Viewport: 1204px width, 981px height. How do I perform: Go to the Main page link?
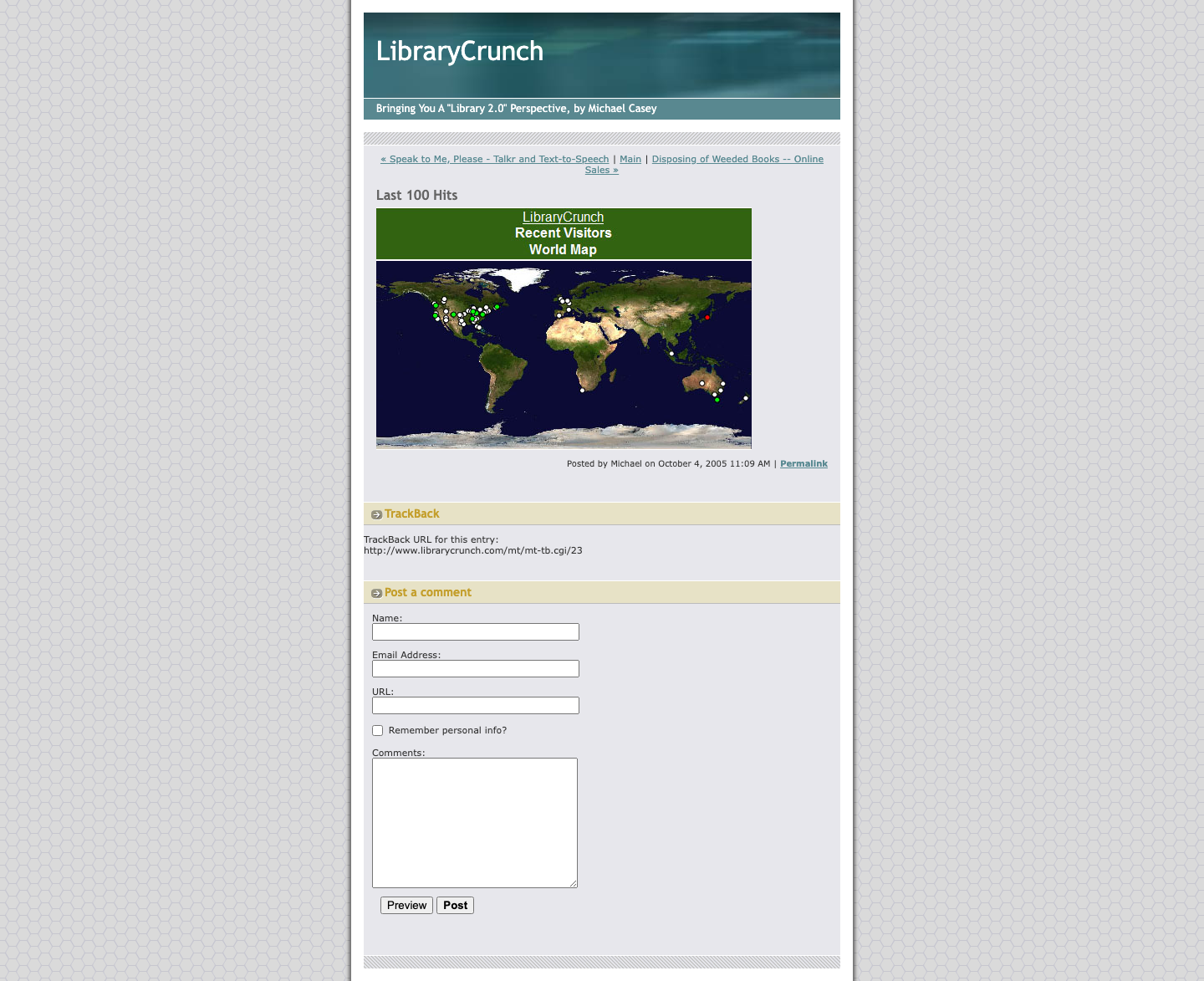[x=630, y=159]
